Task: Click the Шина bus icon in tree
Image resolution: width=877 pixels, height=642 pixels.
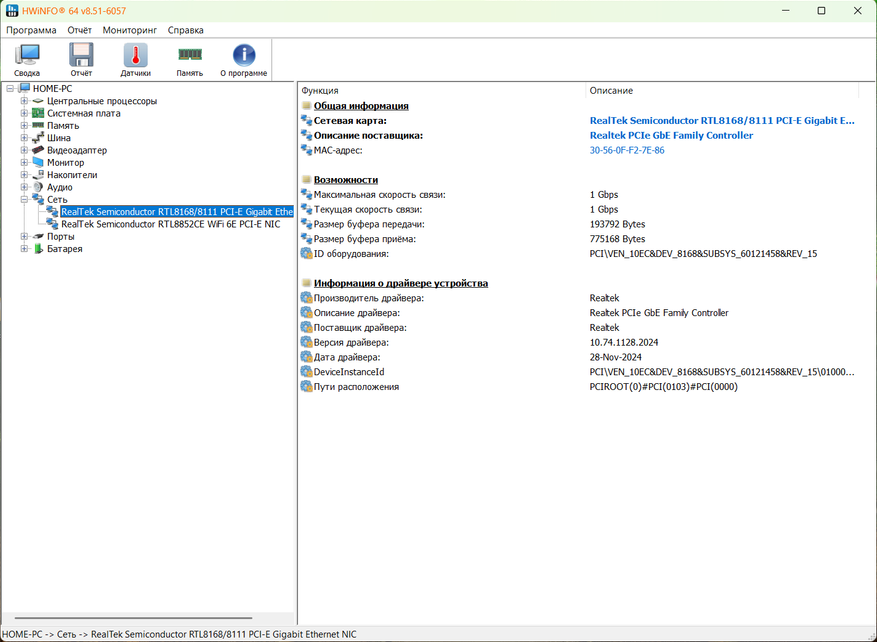Action: pos(38,138)
